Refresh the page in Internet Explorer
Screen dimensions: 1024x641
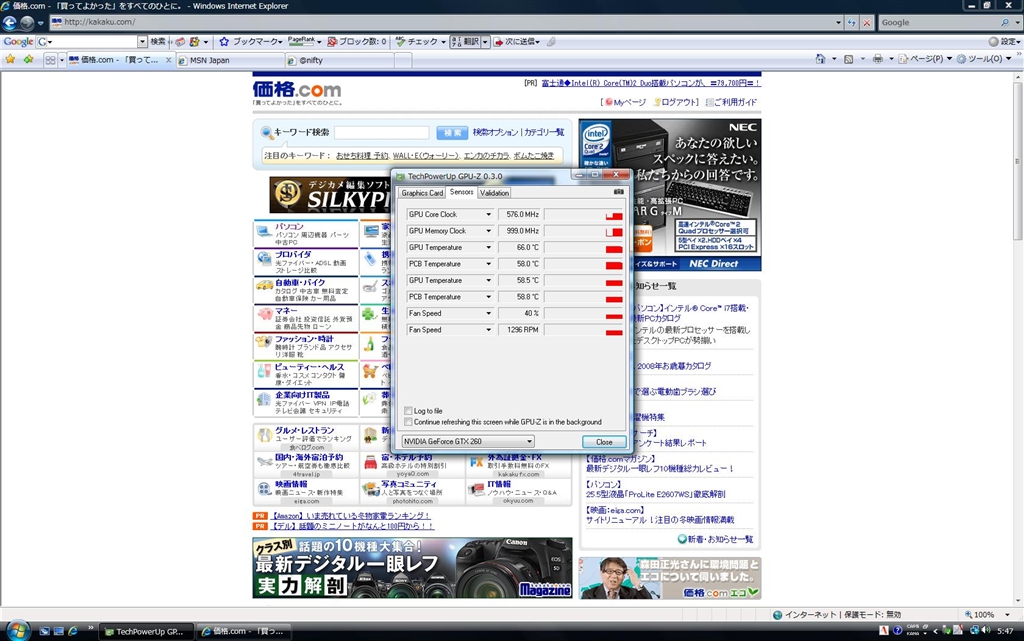coord(852,23)
